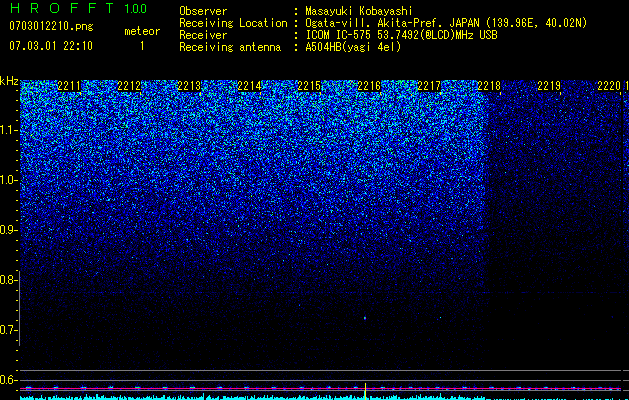629x400 pixels.
Task: Click the 2215 time marker
Action: point(309,86)
